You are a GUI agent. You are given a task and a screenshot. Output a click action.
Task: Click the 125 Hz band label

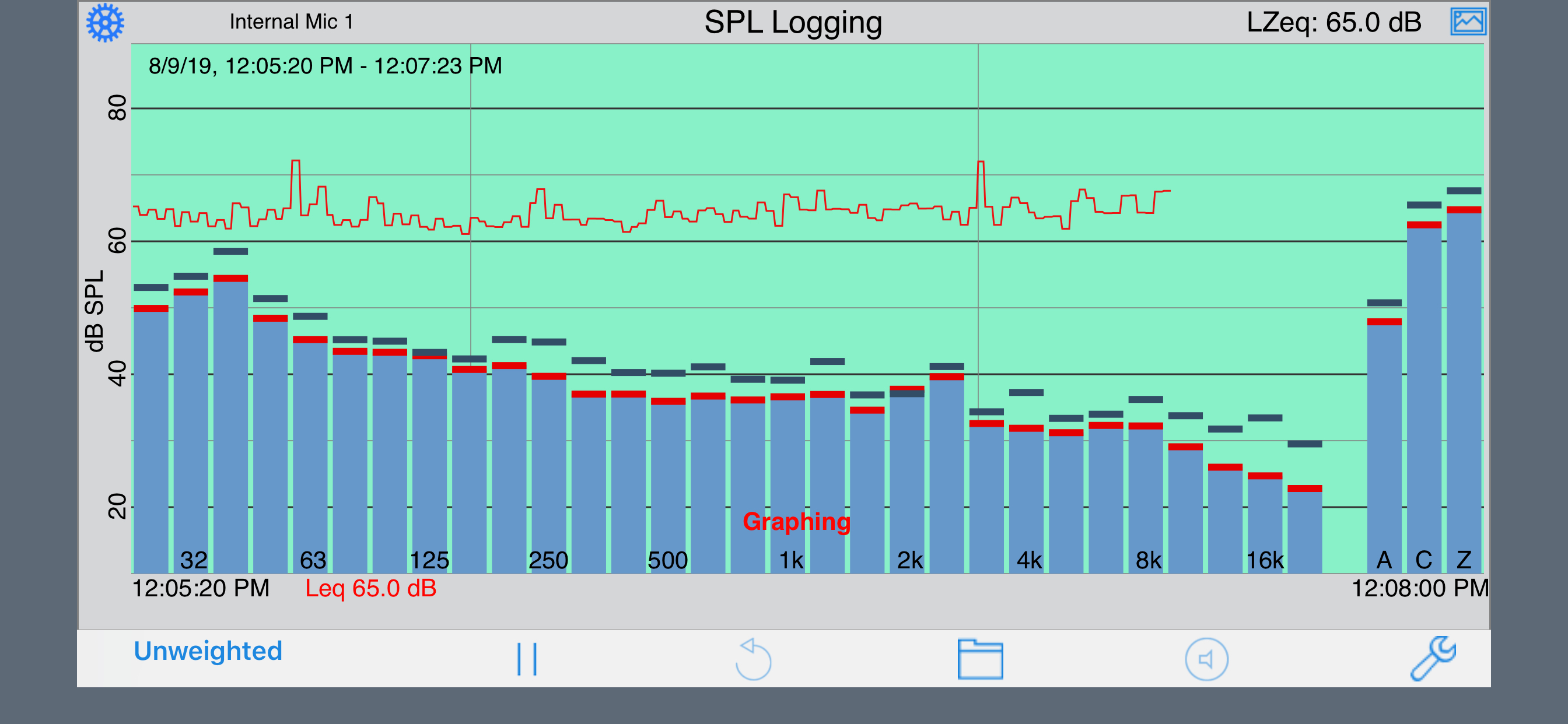pos(430,560)
